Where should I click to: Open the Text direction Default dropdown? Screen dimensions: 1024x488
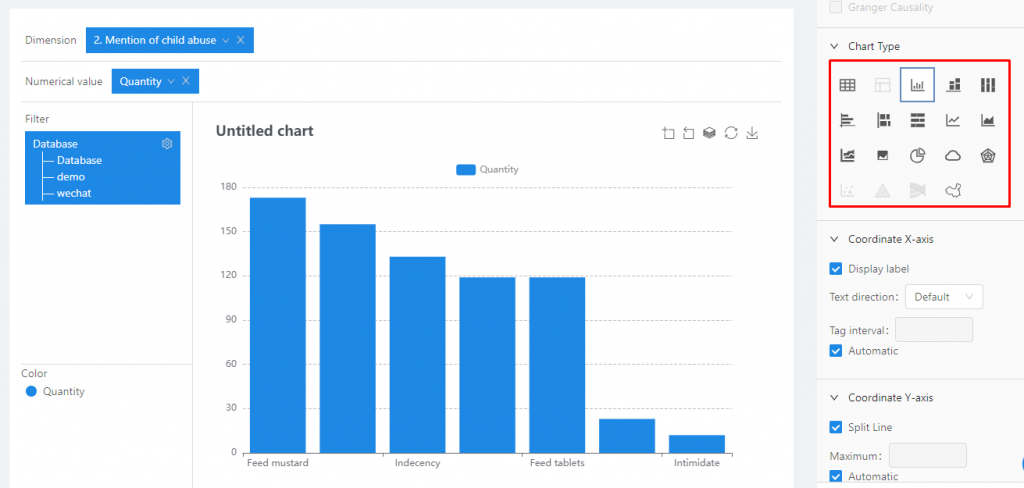pyautogui.click(x=943, y=297)
